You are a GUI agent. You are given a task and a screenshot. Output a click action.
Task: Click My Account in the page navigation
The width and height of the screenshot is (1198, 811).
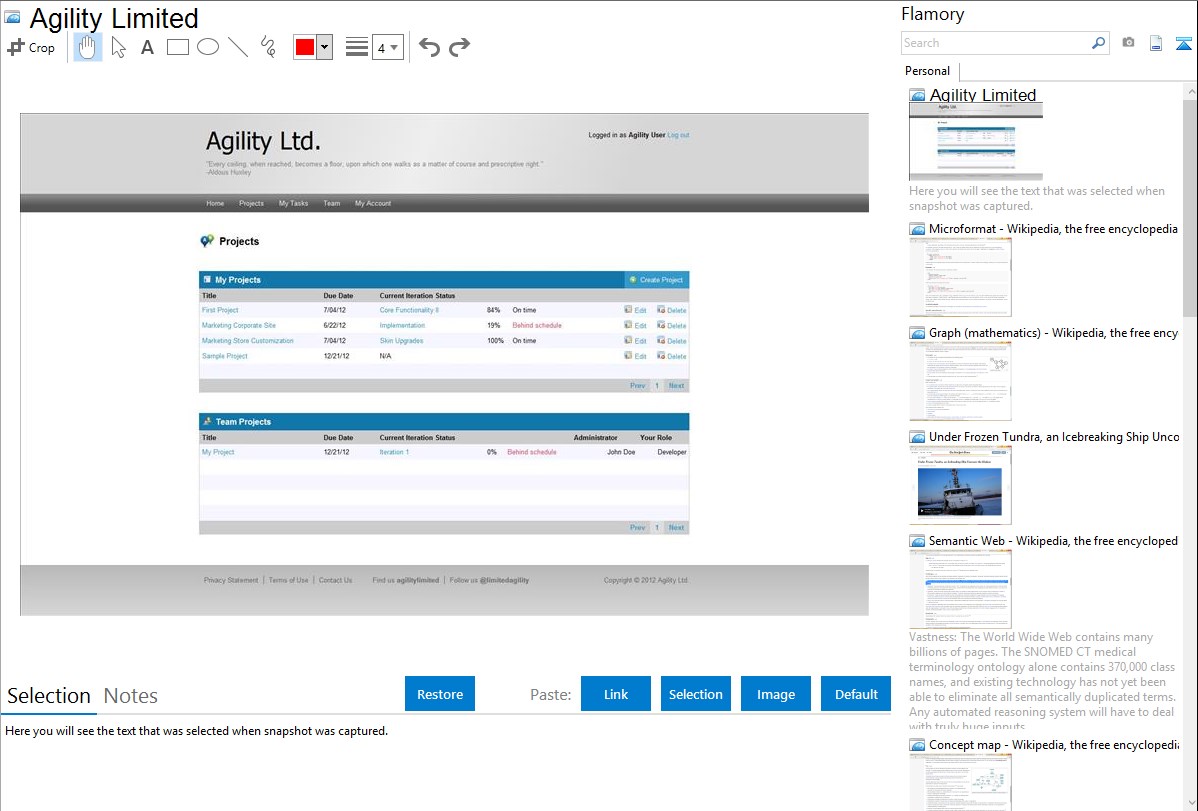(x=373, y=203)
